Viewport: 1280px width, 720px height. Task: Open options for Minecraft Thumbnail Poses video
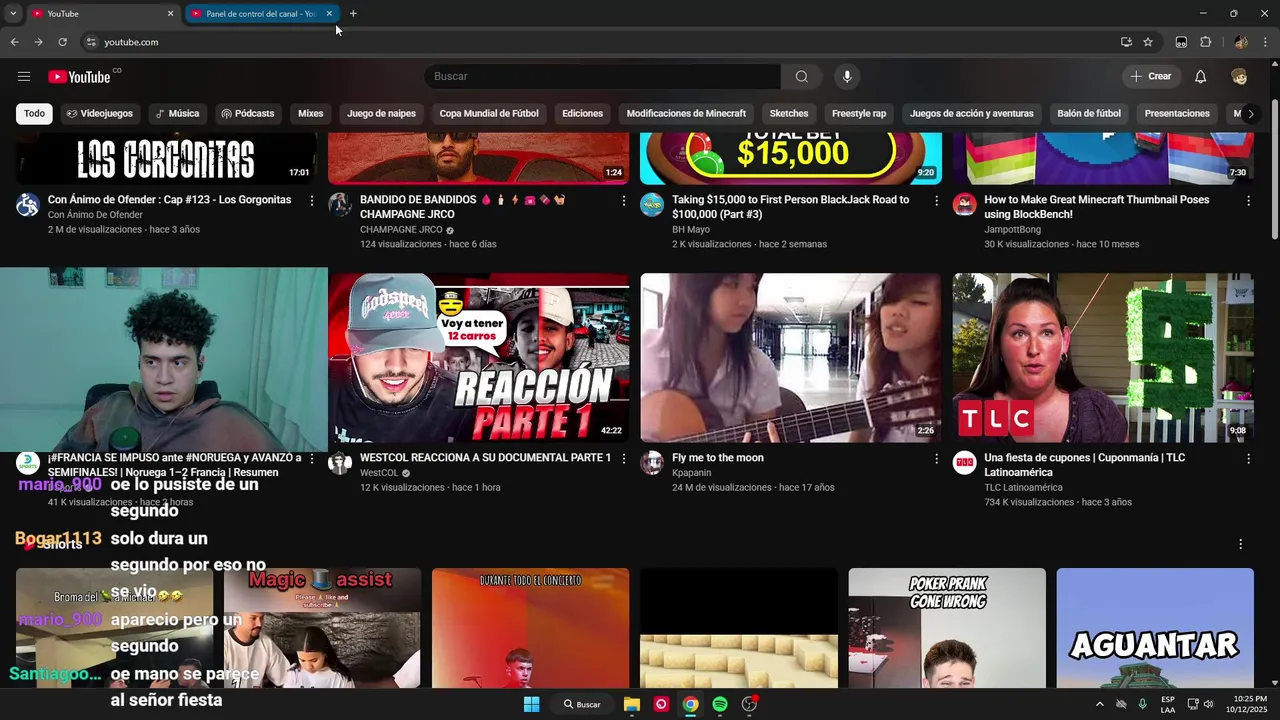click(x=1248, y=201)
